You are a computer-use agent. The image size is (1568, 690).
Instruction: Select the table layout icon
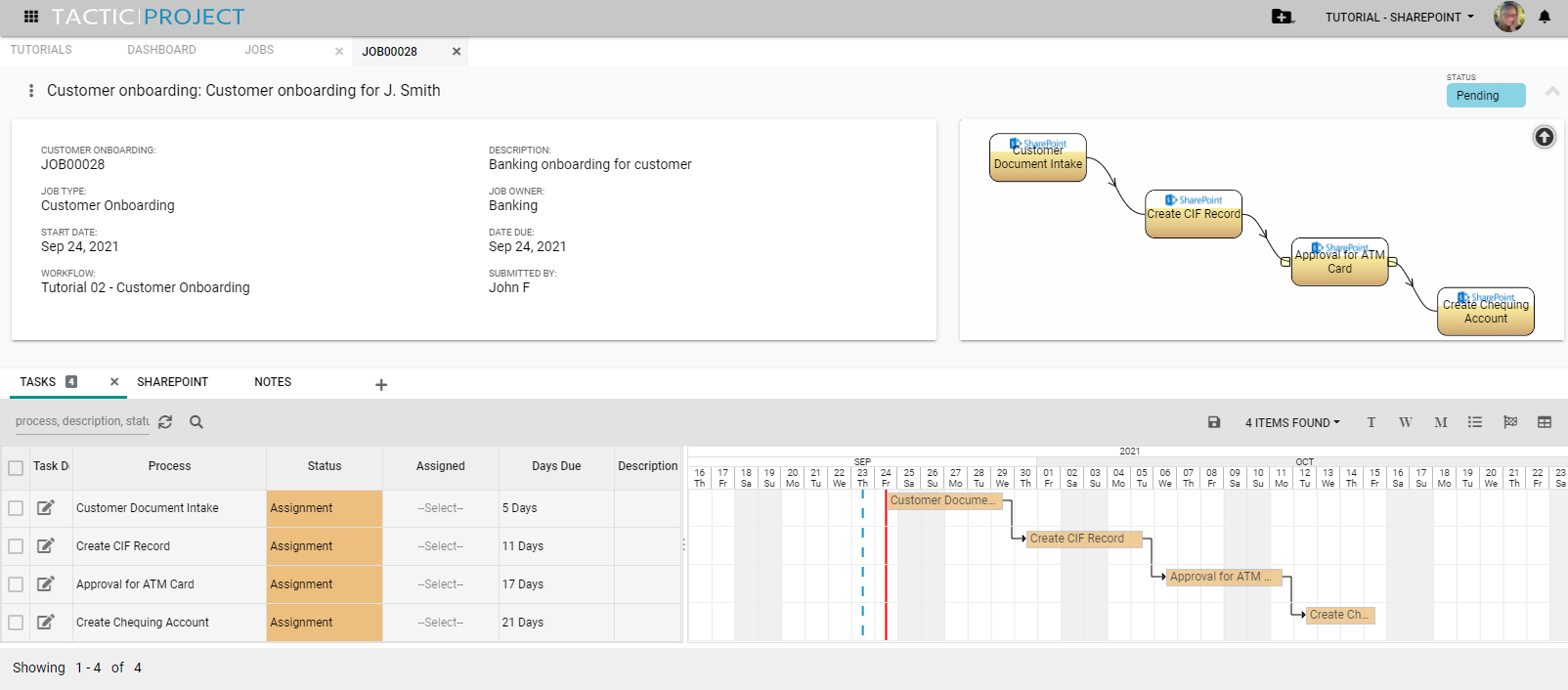(x=1545, y=422)
